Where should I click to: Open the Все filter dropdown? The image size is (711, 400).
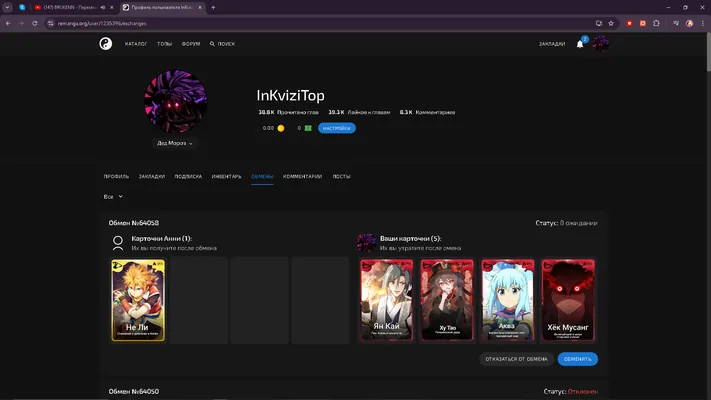[x=113, y=197]
